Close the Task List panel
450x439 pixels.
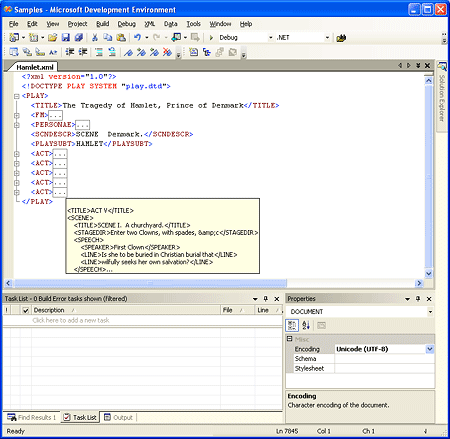[x=277, y=299]
